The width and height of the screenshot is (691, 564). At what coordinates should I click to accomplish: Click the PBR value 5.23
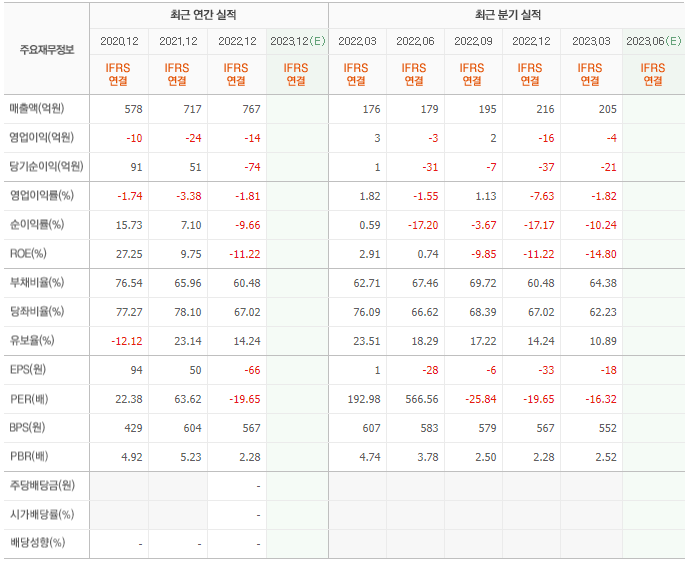point(190,457)
